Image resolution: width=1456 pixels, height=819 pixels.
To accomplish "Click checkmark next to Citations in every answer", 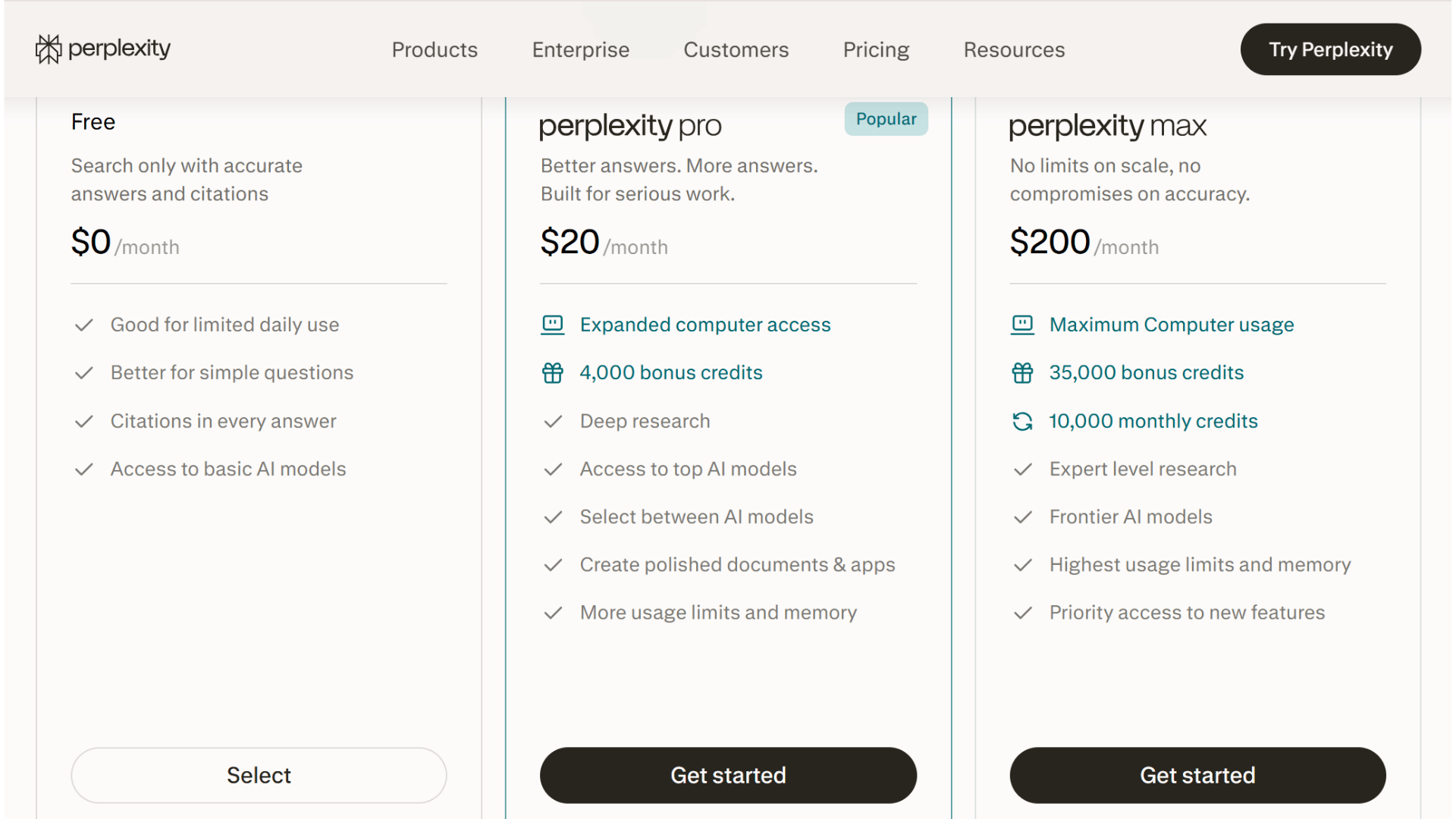I will pos(83,422).
